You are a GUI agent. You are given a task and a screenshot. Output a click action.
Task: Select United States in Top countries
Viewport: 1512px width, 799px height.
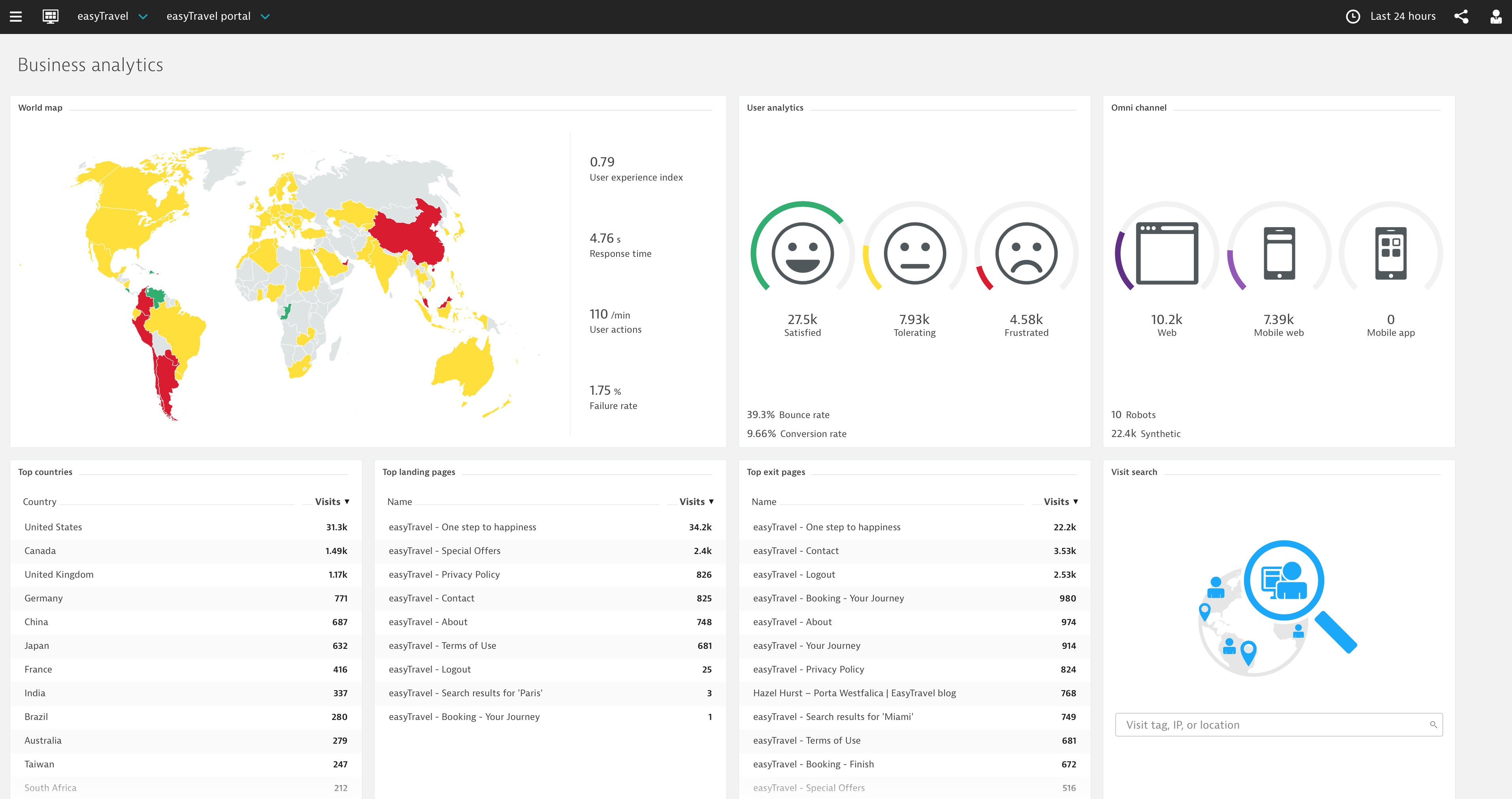[185, 527]
